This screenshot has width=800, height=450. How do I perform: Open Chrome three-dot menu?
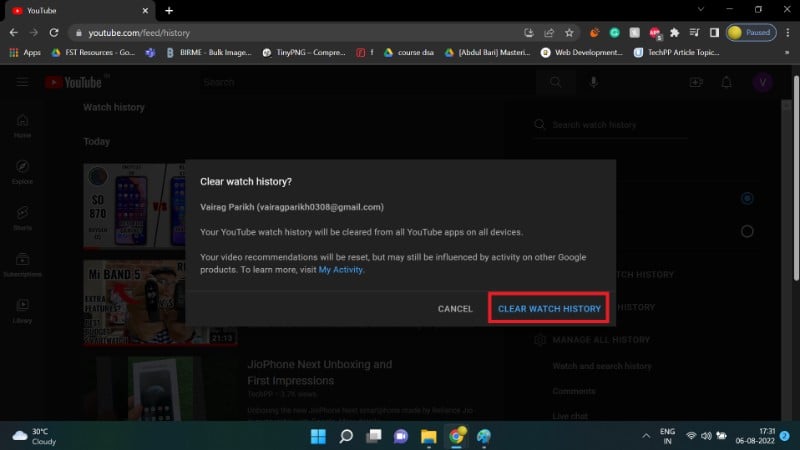click(788, 33)
